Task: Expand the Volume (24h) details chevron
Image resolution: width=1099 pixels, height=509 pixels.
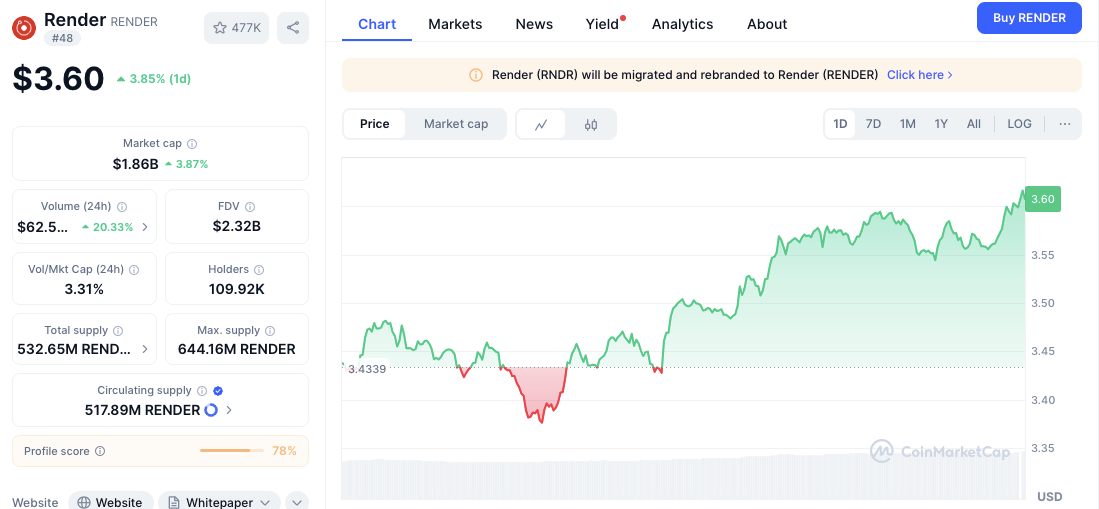Action: tap(145, 227)
